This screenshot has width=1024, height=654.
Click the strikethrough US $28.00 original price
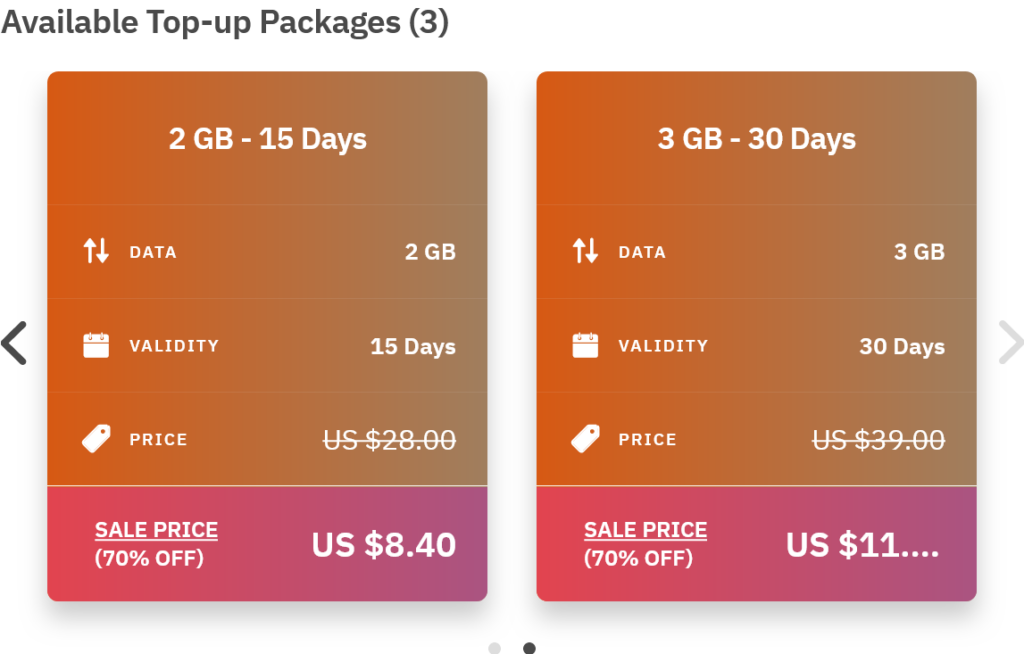coord(389,438)
